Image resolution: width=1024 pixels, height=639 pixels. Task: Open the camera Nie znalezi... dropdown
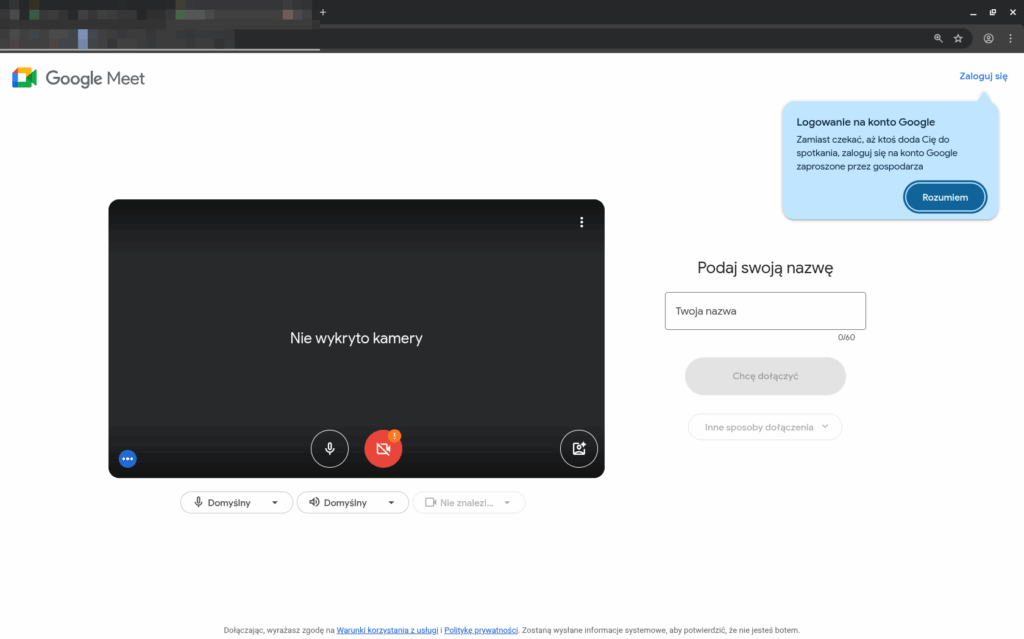tap(468, 502)
